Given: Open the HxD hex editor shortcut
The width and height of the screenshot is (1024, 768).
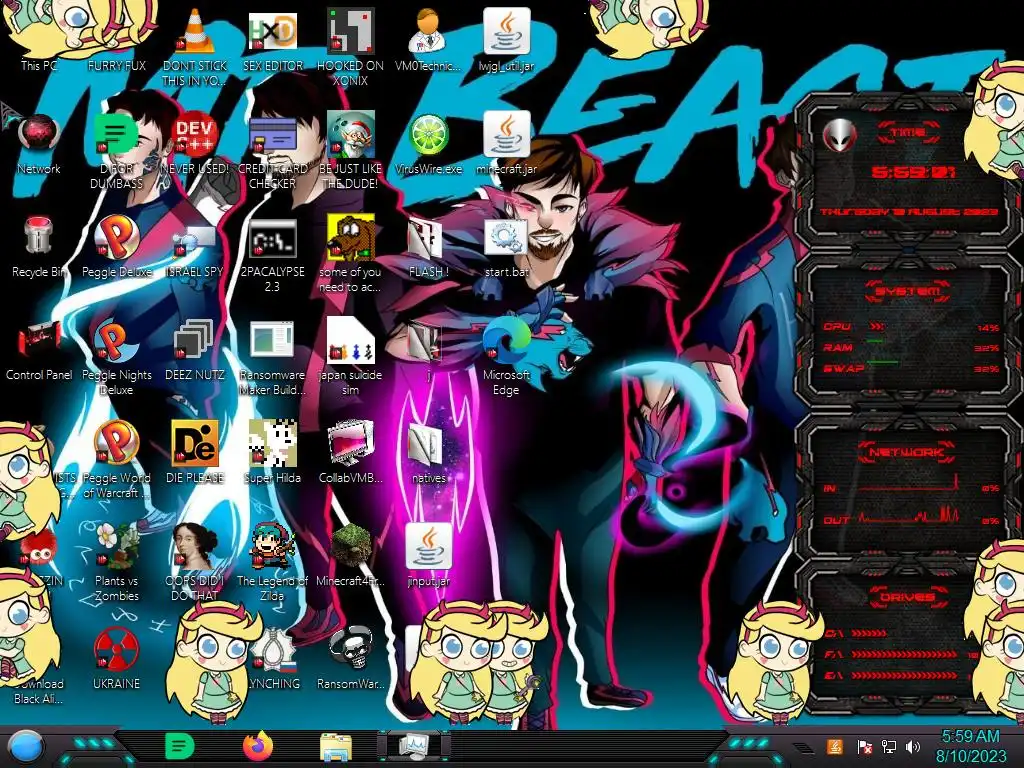Looking at the screenshot, I should tap(272, 39).
